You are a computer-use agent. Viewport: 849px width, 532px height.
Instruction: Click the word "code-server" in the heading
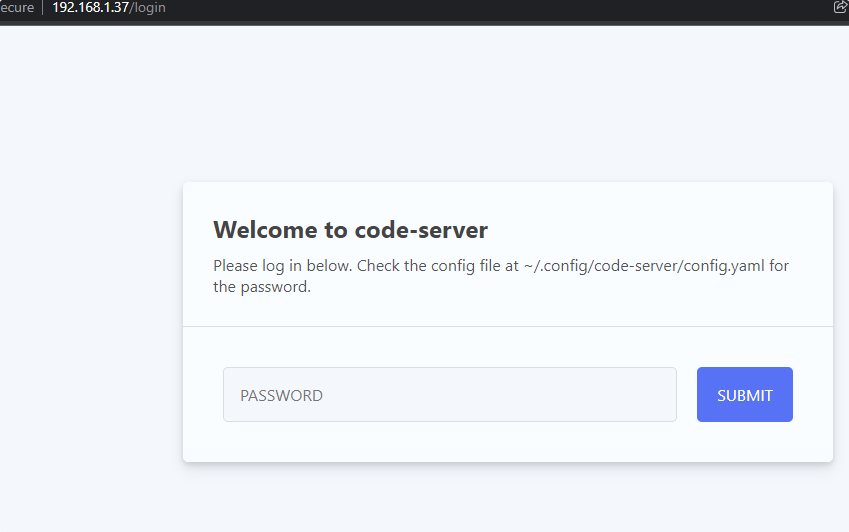pyautogui.click(x=420, y=230)
